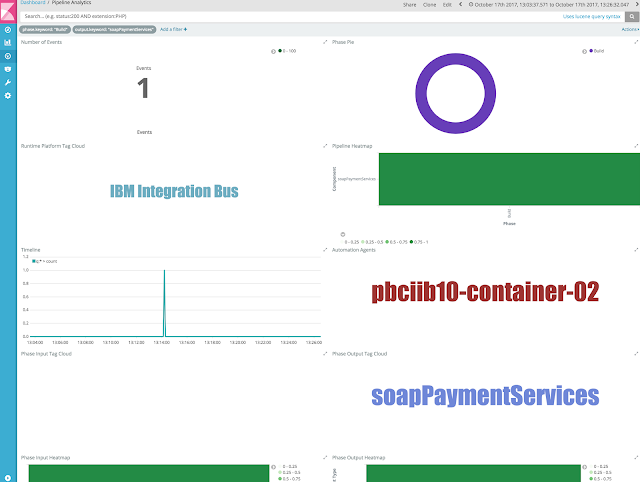The width and height of the screenshot is (640, 482).
Task: Click the Pipeline Analytics title text
Action: 71,2
